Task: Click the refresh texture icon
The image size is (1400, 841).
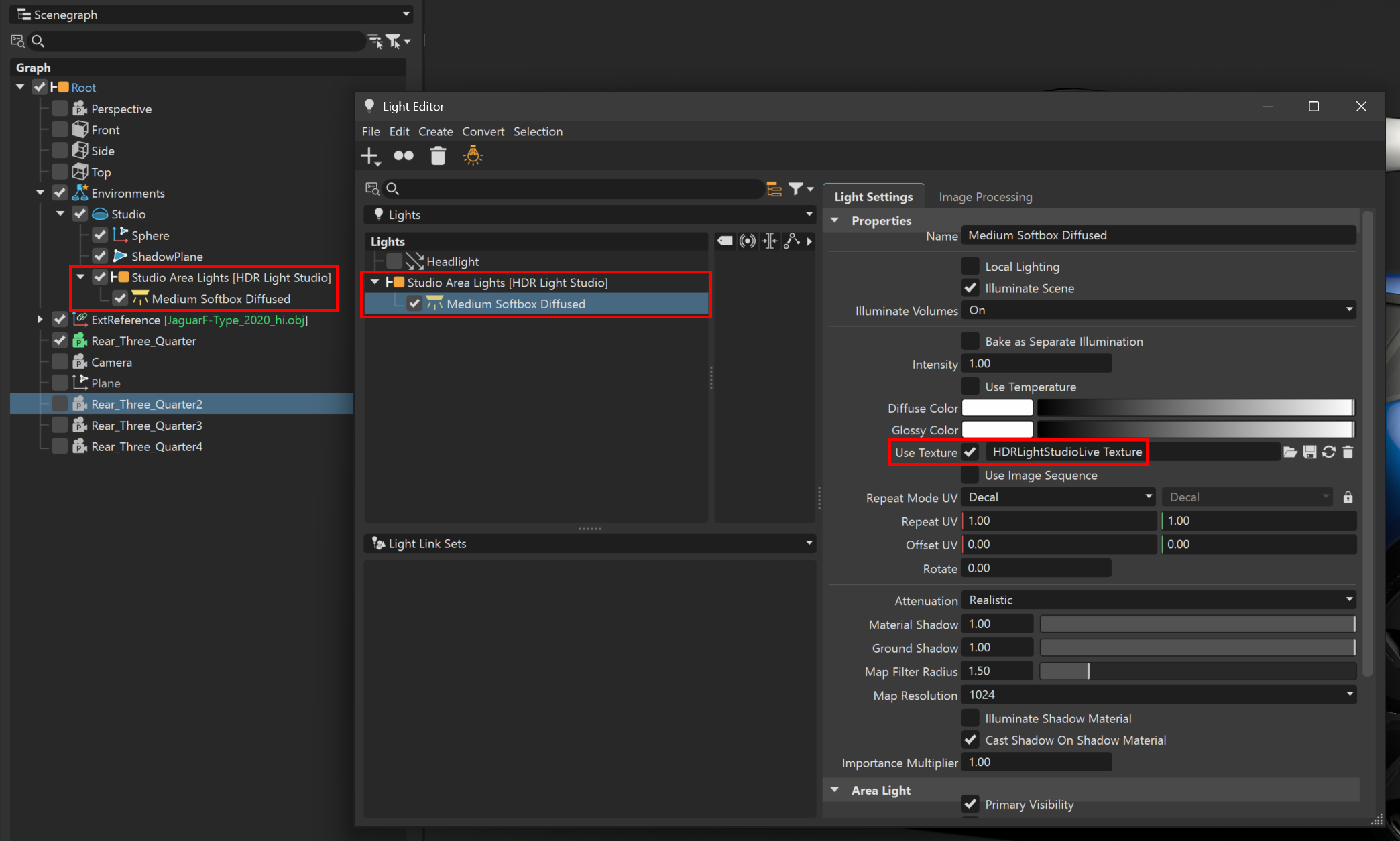Action: 1329,452
